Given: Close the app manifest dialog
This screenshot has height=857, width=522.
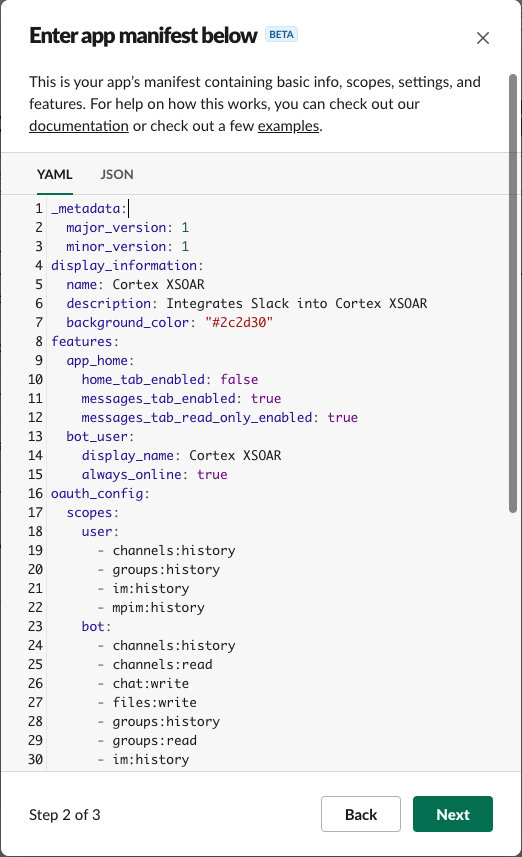Looking at the screenshot, I should [483, 38].
